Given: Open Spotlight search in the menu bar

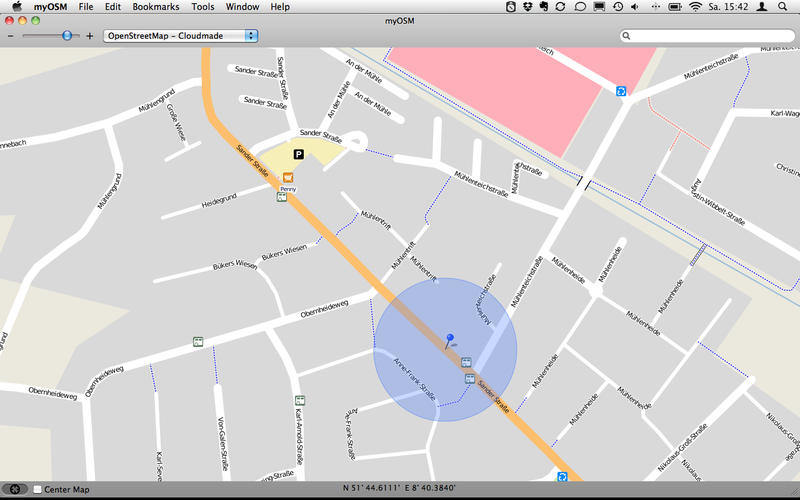Looking at the screenshot, I should (783, 7).
